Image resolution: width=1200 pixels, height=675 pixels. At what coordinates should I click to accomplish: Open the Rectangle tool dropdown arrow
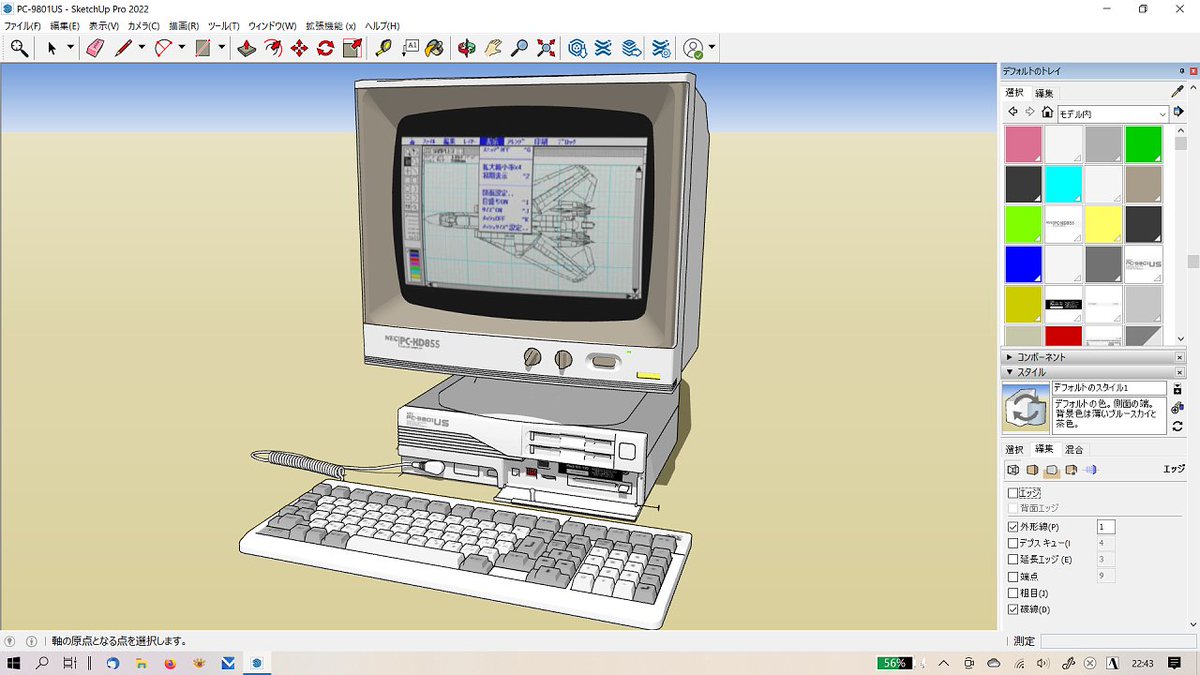(221, 47)
